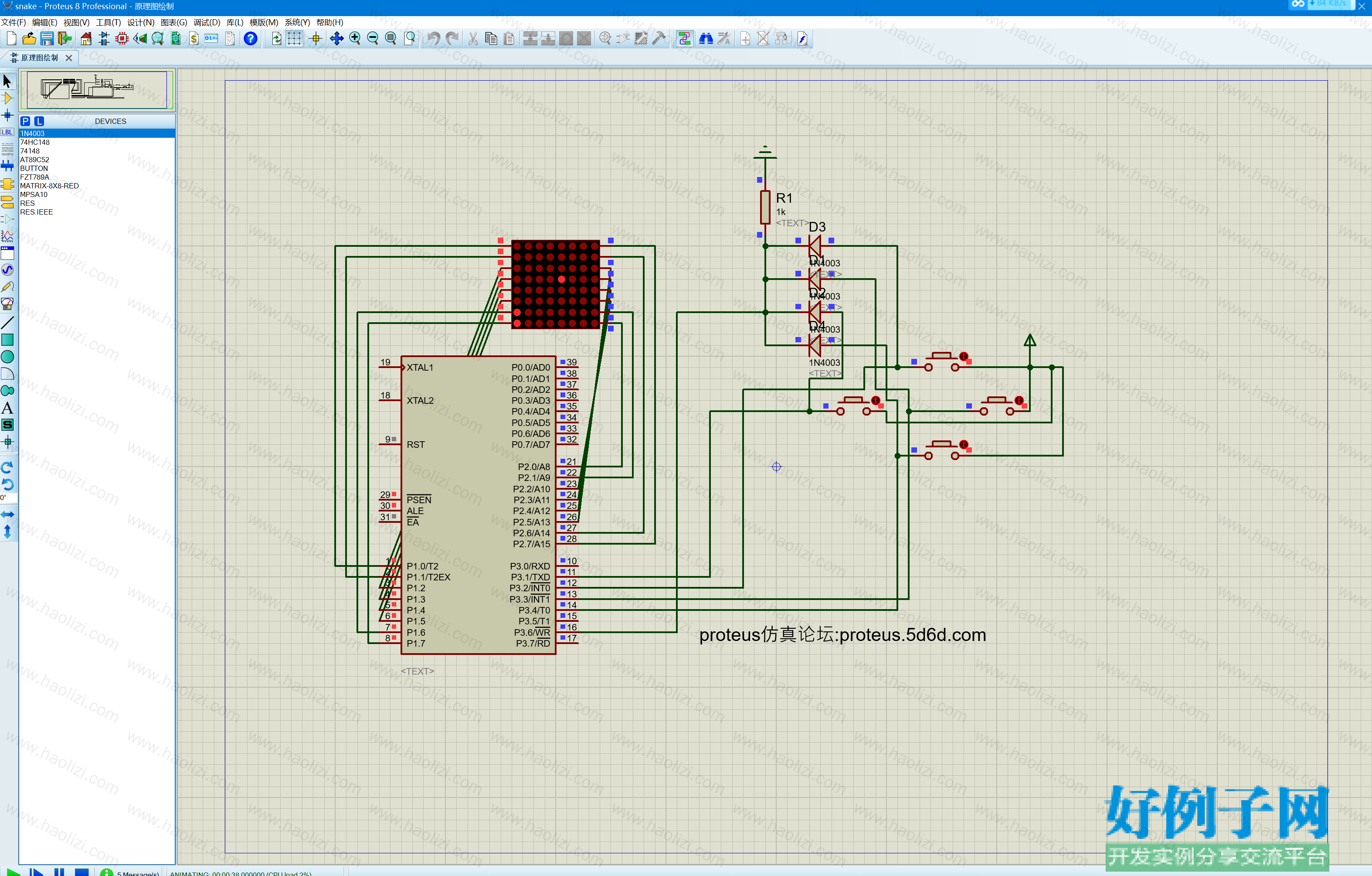1372x876 pixels.
Task: Toggle the wire autorouter icon
Action: coord(684,39)
